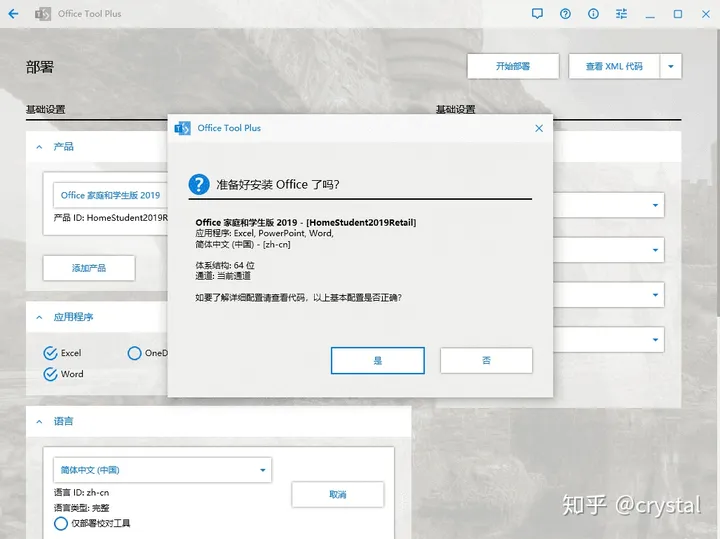This screenshot has width=720, height=539.
Task: Confirm installation with the 是 button
Action: tap(377, 360)
